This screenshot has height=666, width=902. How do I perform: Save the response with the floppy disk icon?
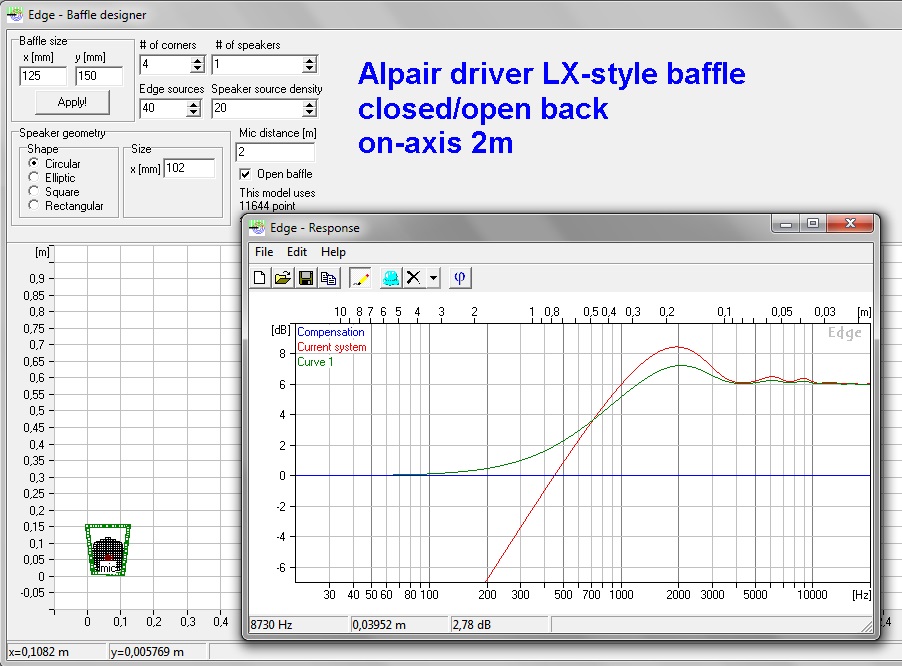point(306,278)
